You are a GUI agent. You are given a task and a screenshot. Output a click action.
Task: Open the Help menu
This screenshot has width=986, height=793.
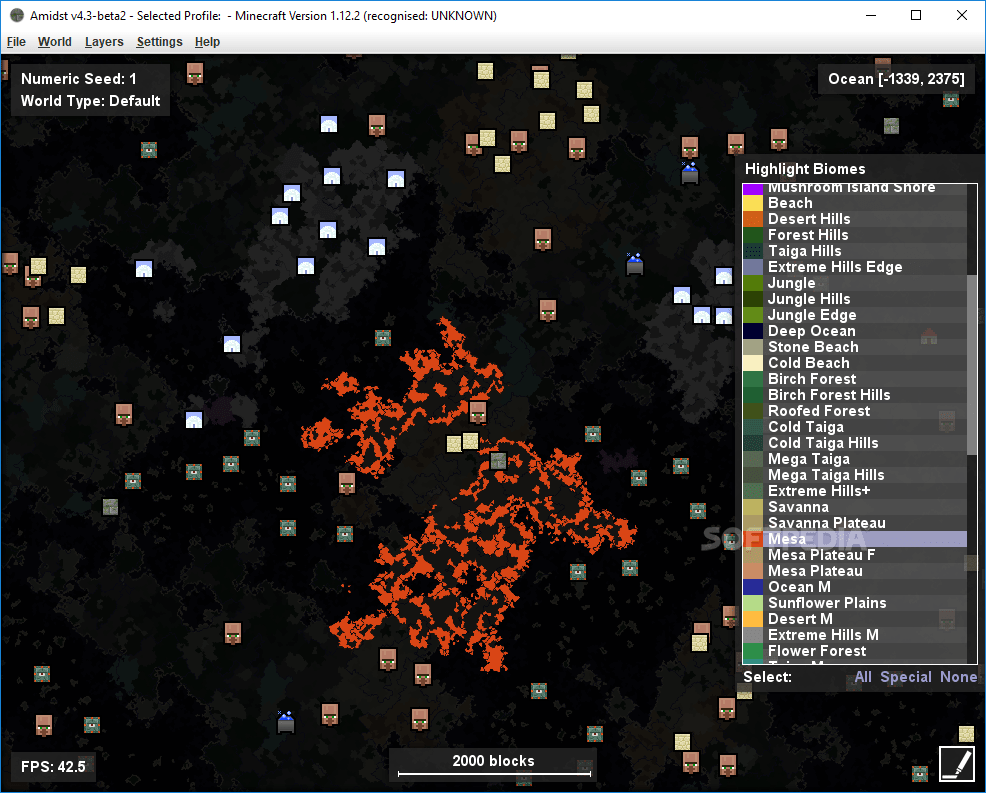pyautogui.click(x=208, y=42)
